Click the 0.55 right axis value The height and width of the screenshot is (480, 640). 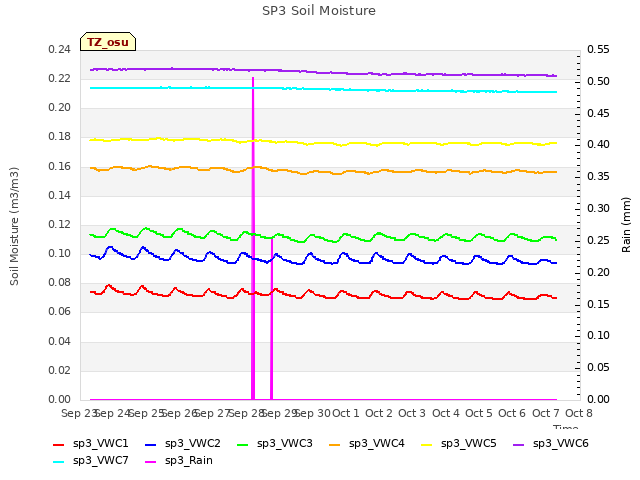tap(598, 50)
